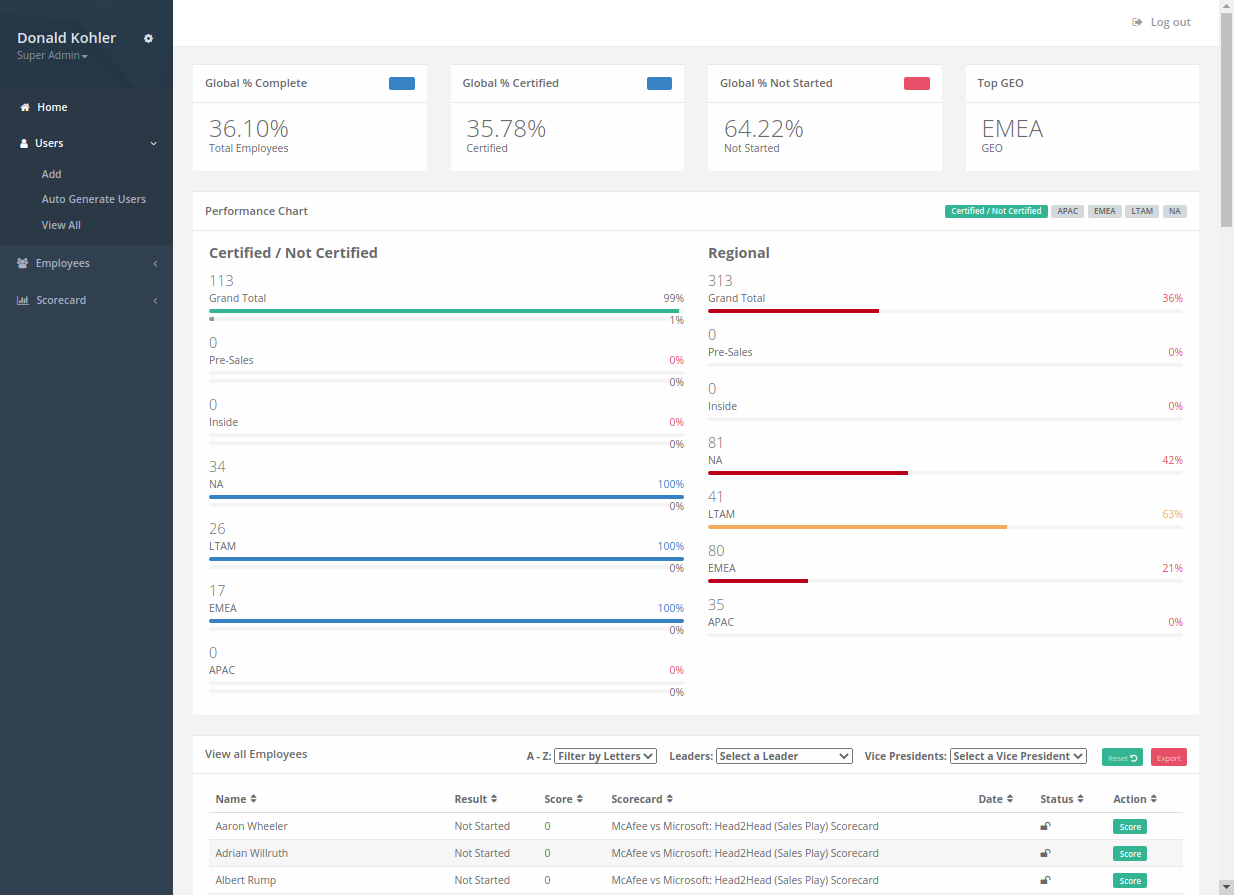Click the sort icon beside Name header
Viewport: 1234px width, 895px height.
[x=253, y=799]
